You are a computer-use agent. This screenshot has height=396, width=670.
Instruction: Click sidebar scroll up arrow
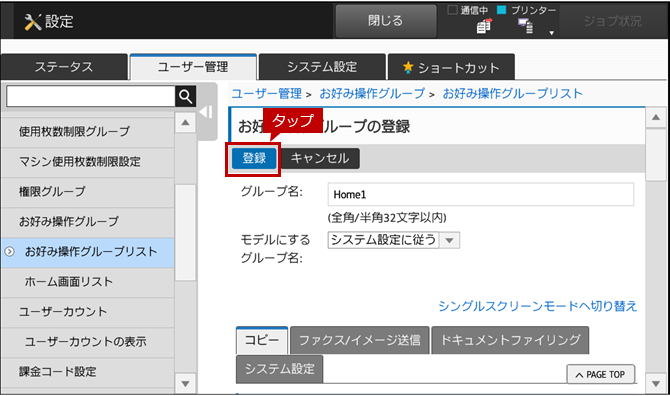(x=185, y=123)
